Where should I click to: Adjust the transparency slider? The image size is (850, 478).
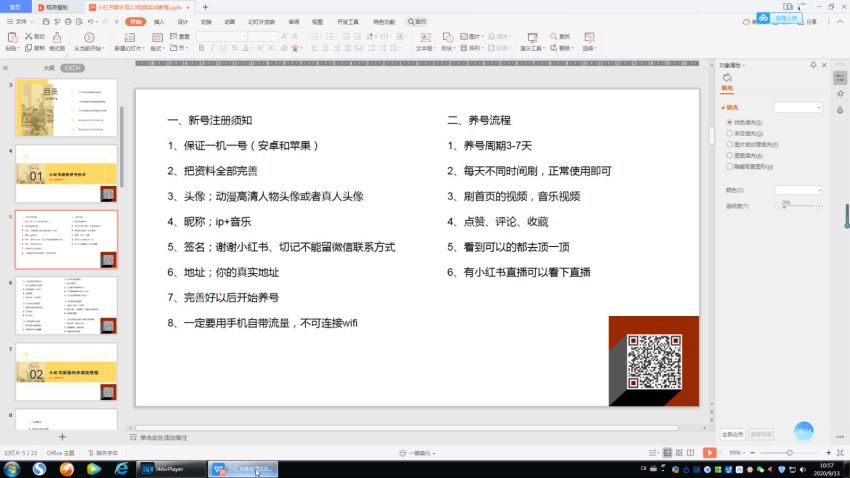click(799, 206)
